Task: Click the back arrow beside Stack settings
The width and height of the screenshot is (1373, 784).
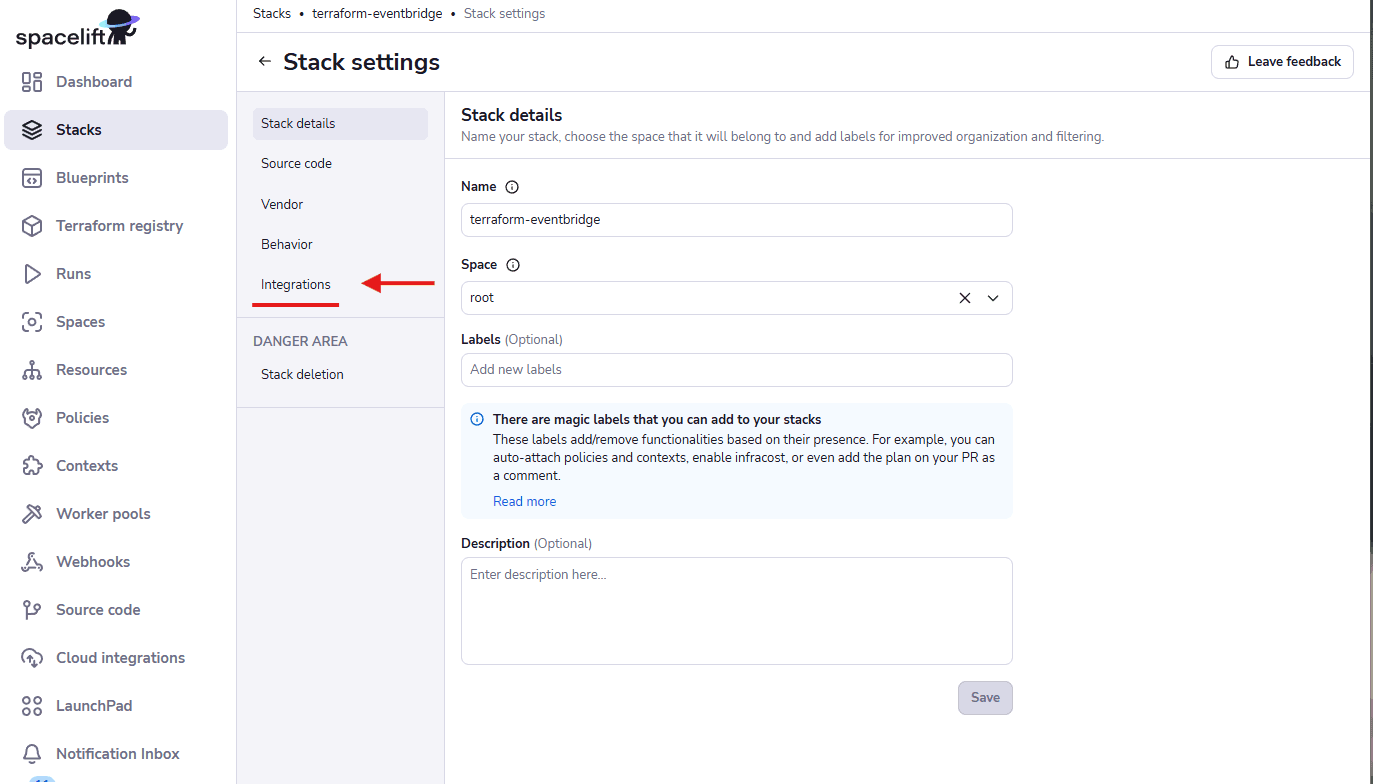Action: coord(264,62)
